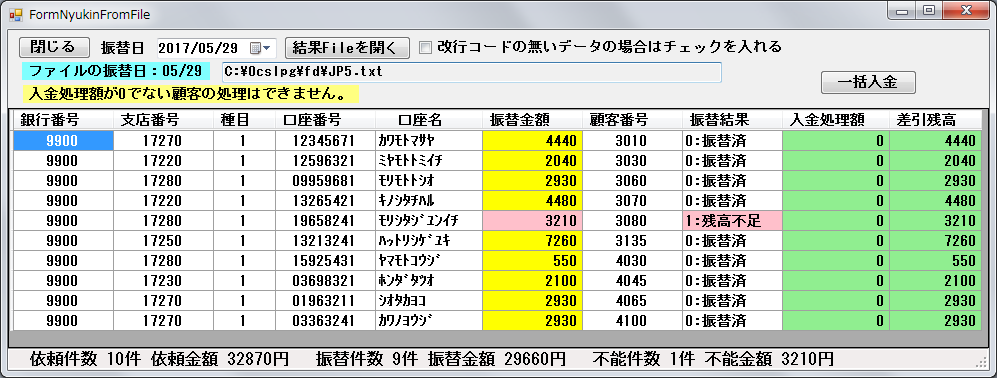The width and height of the screenshot is (997, 378).
Task: Click the 振替日 date text 2017/05/29
Action: click(197, 48)
